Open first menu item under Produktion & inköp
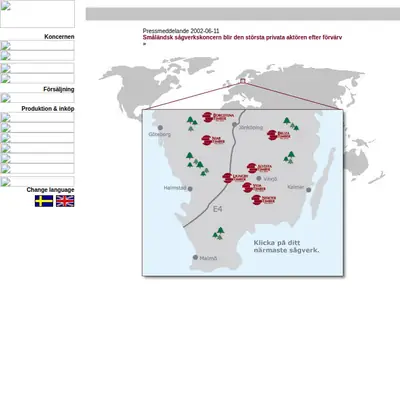 (37, 117)
